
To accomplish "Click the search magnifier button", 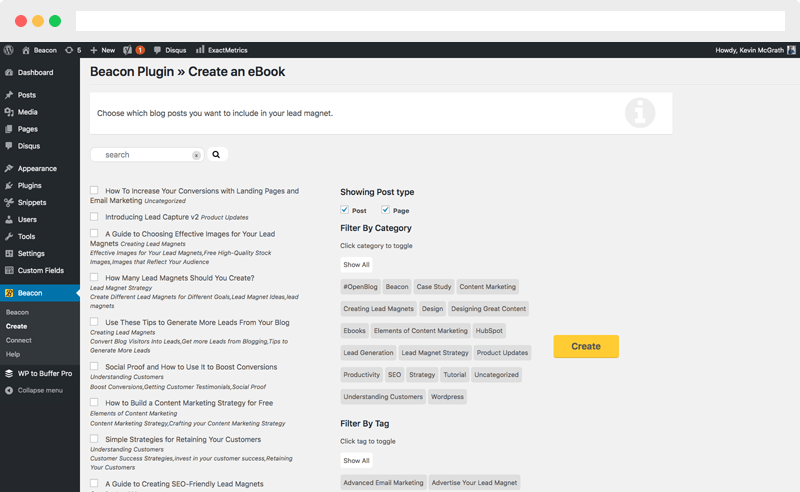I will (x=216, y=155).
